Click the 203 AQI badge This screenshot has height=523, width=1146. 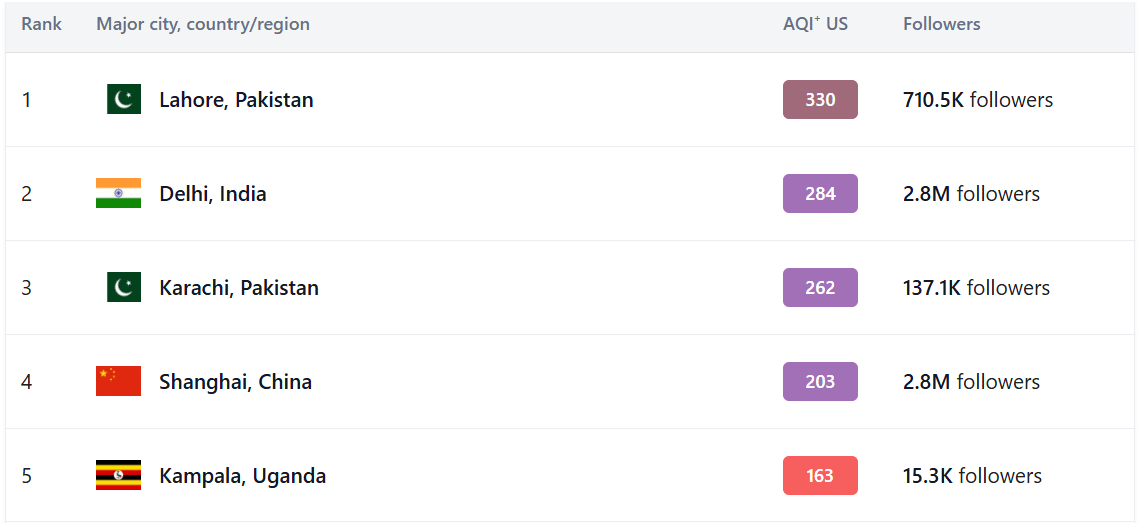[x=820, y=381]
